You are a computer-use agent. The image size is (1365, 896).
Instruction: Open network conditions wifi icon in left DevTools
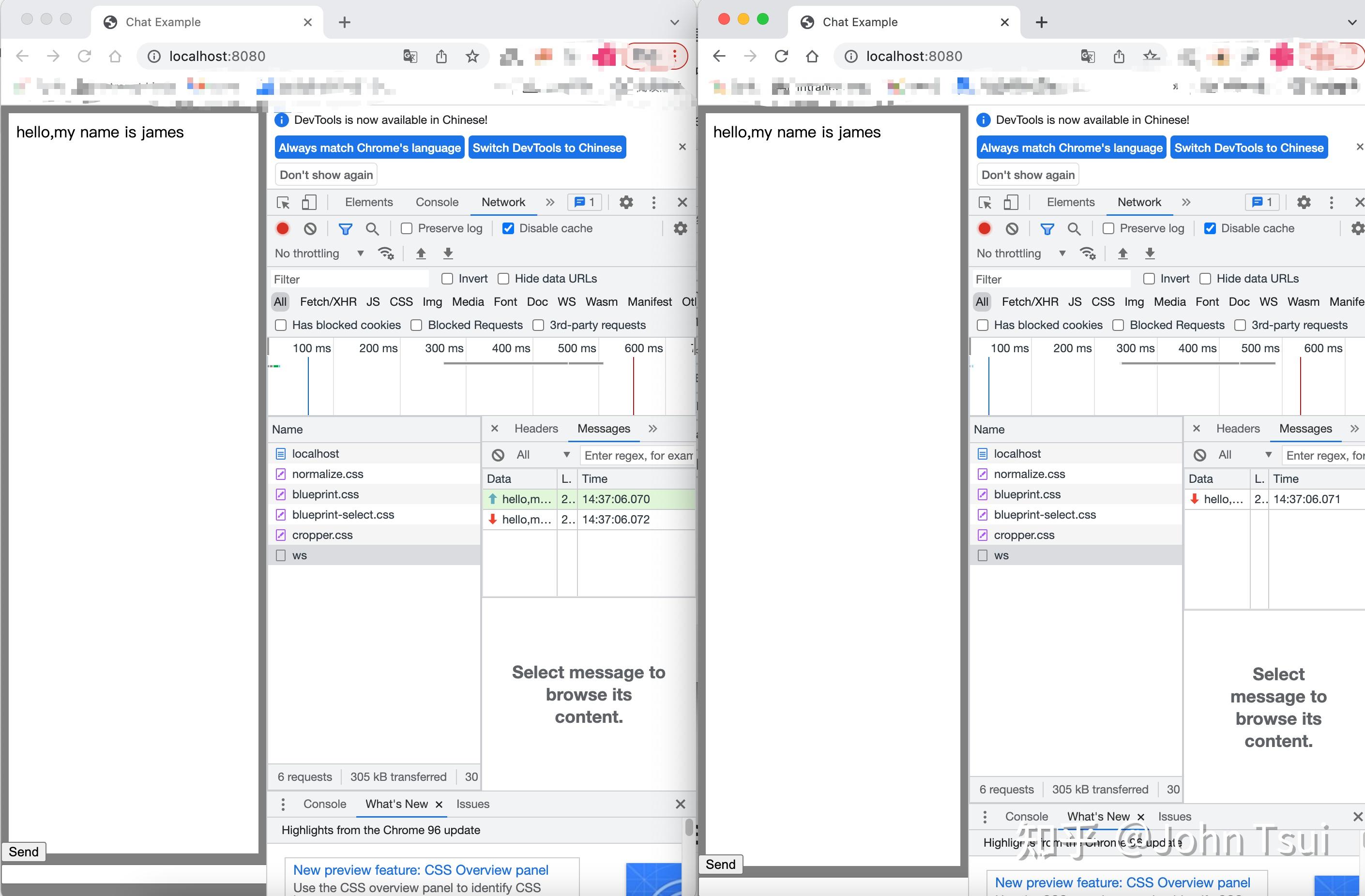click(x=386, y=254)
